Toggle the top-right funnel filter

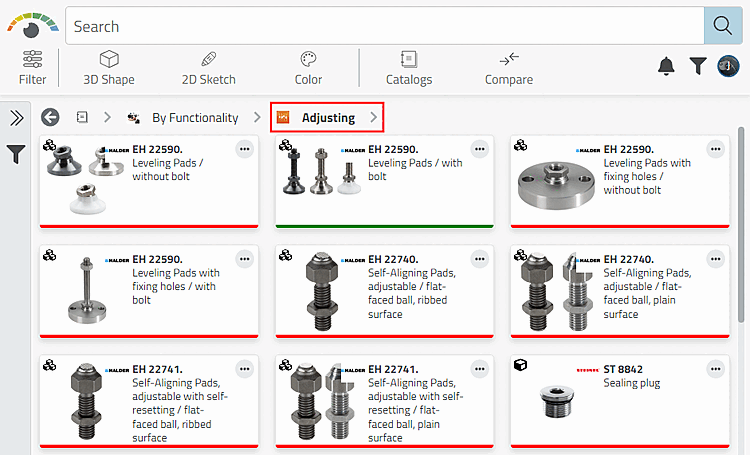(698, 66)
